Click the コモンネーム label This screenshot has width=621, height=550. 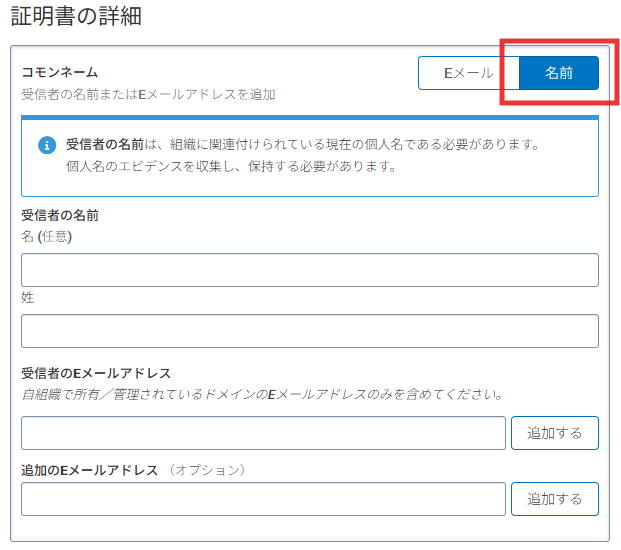click(x=60, y=72)
